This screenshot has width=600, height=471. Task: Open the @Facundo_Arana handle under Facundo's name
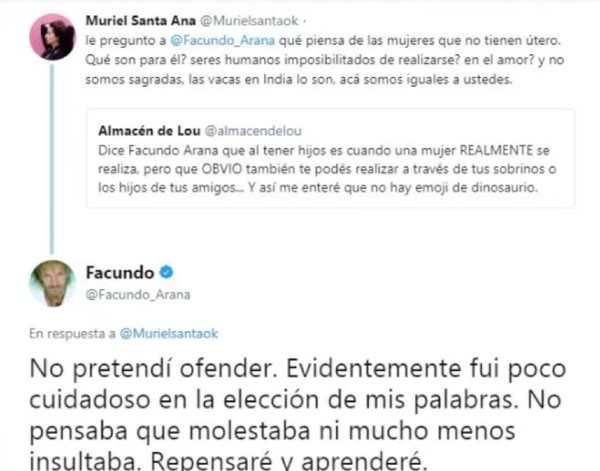click(138, 295)
